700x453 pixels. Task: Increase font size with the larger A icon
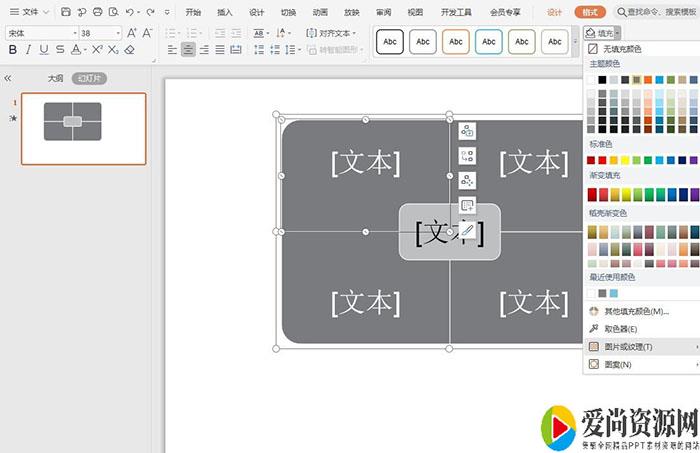pyautogui.click(x=132, y=33)
